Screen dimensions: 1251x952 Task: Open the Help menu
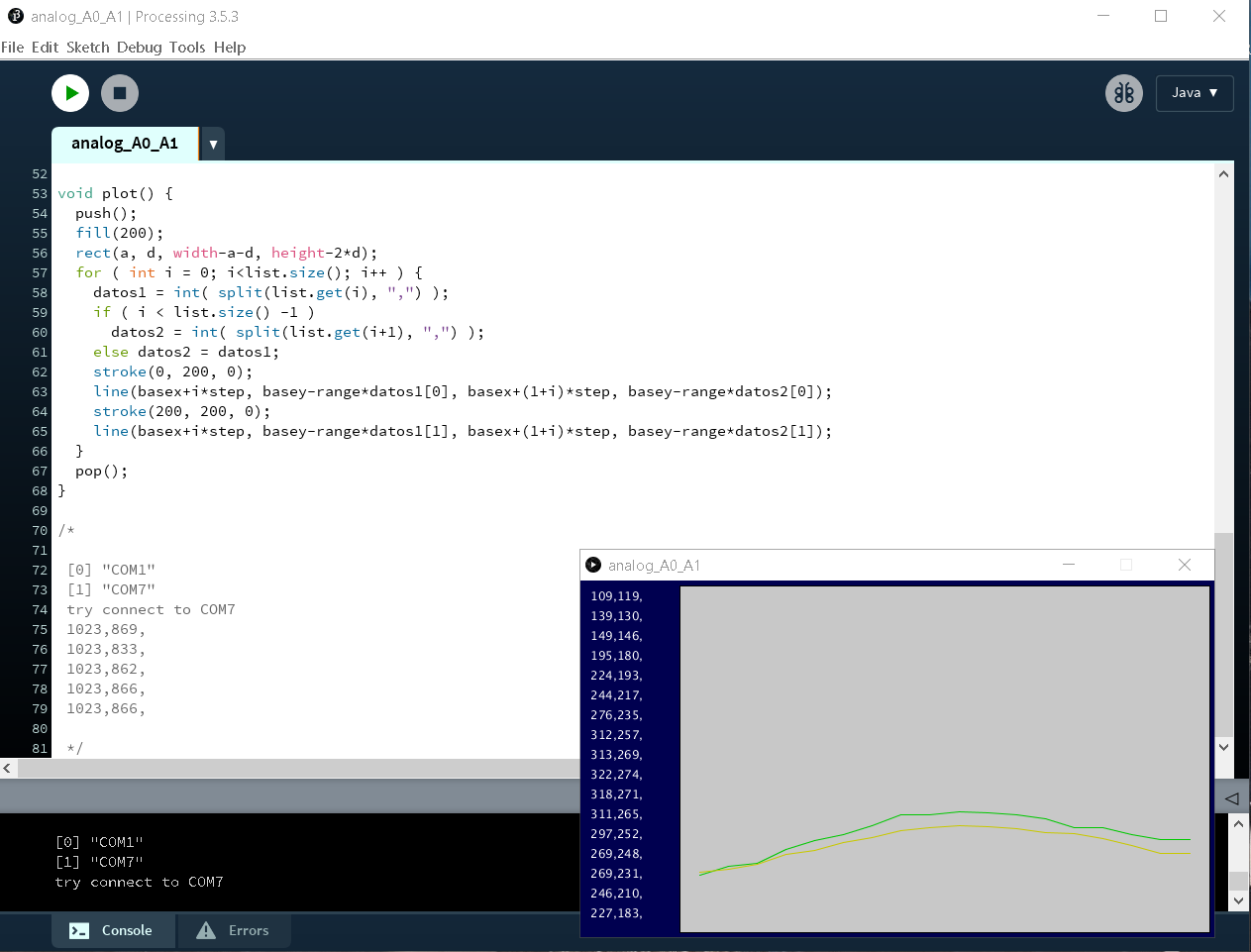click(230, 48)
